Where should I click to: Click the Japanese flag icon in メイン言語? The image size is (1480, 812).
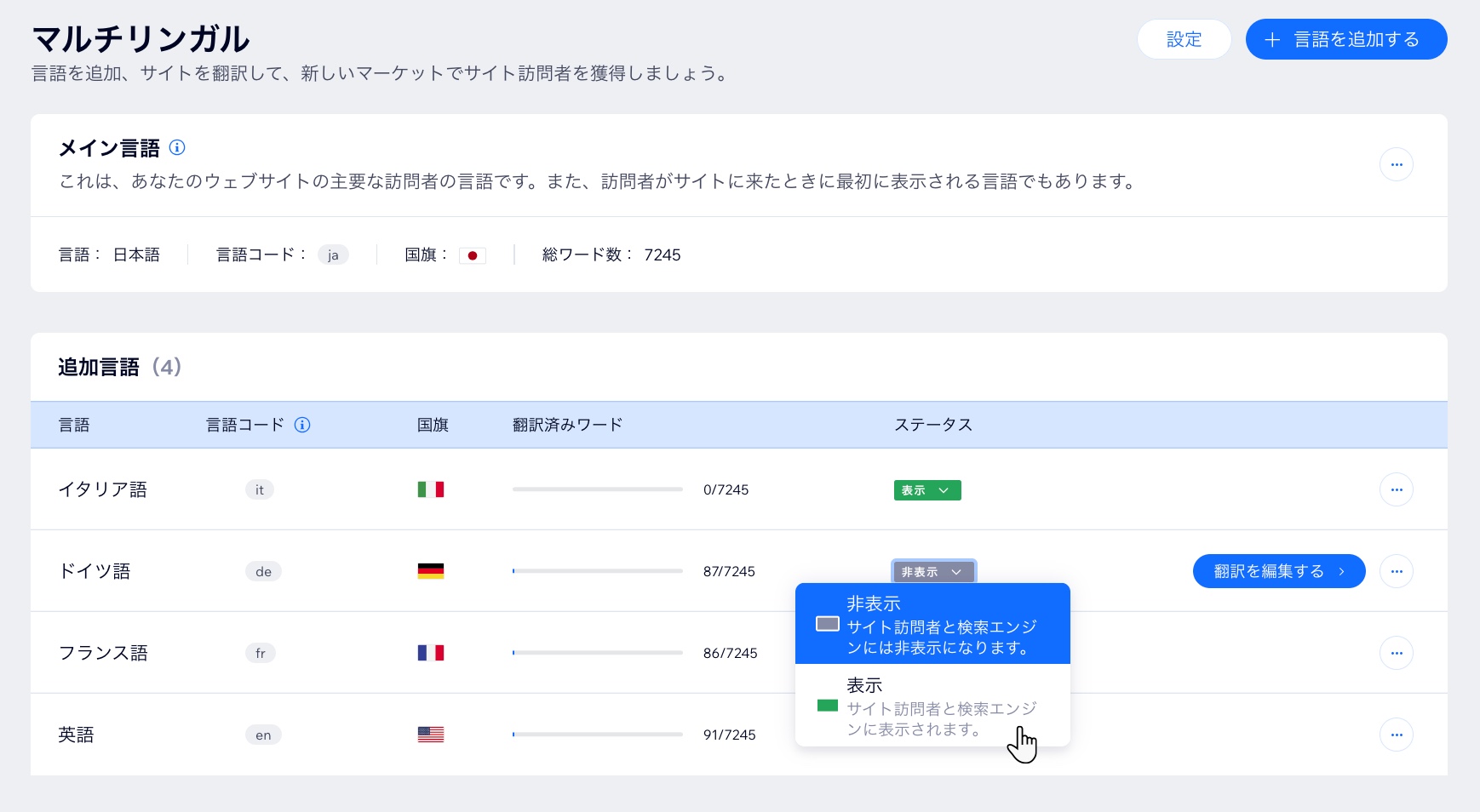tap(473, 254)
